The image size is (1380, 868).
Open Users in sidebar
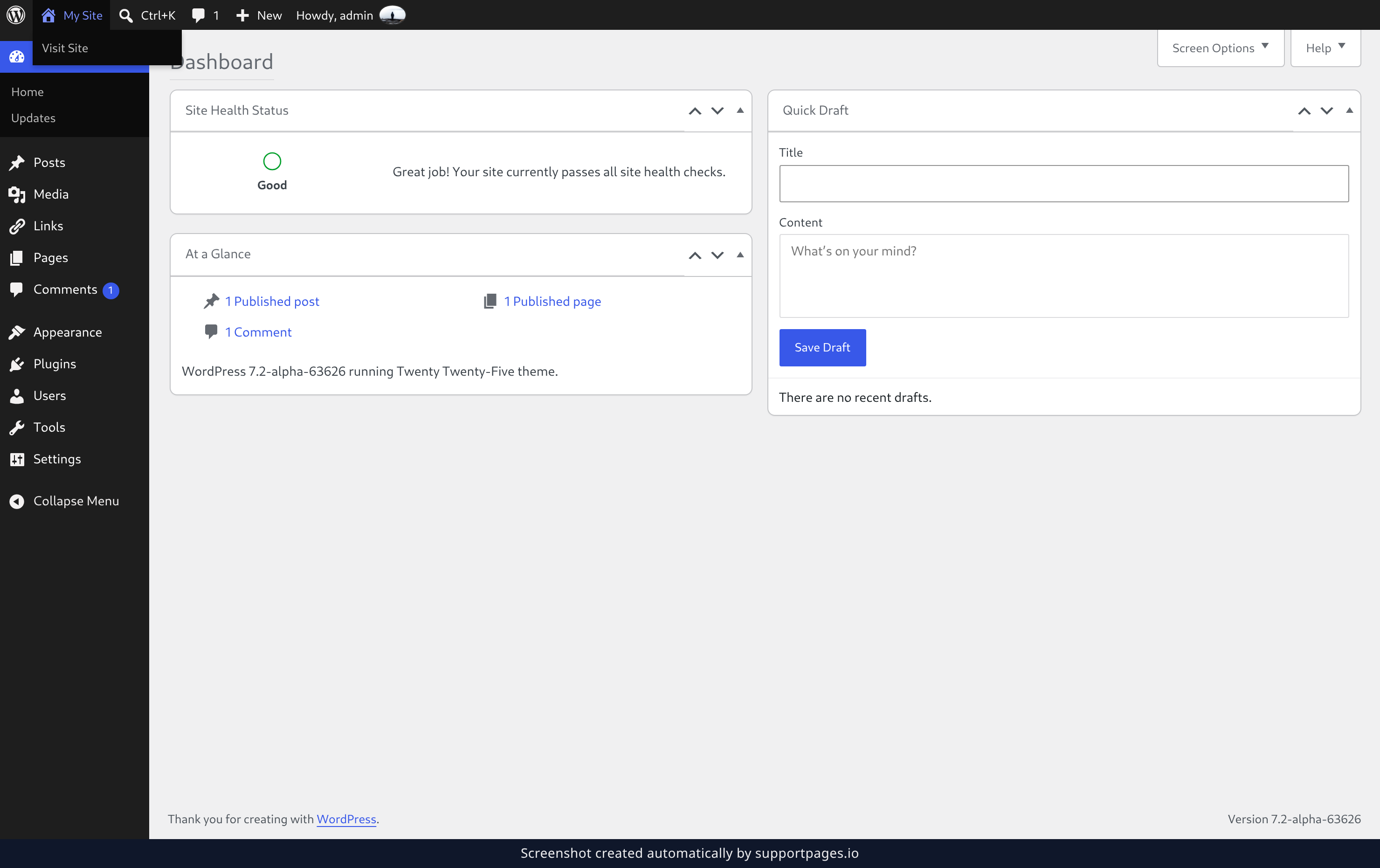[50, 395]
